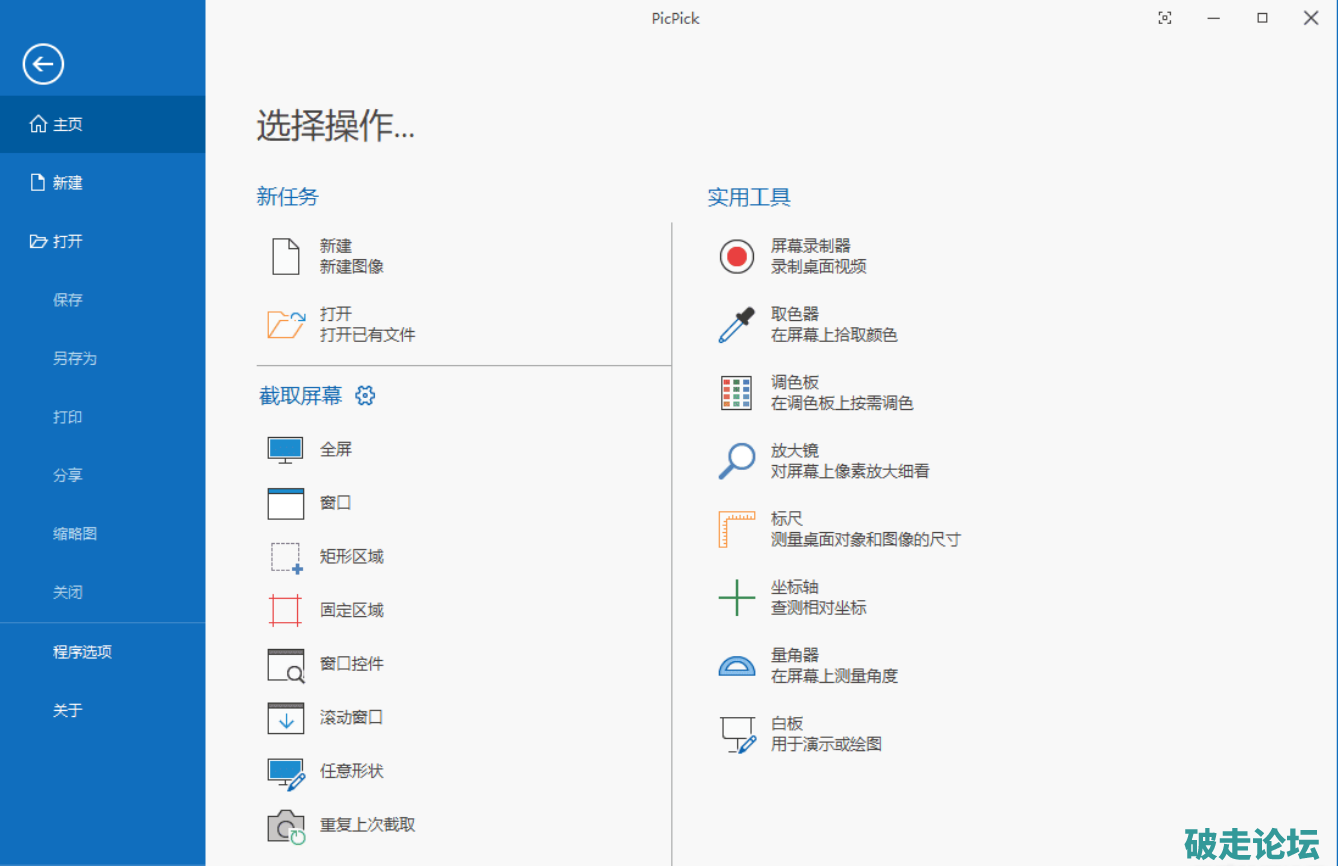Screen dimensions: 1339x866
Task: Open the protractor angle tool icon
Action: point(737,666)
